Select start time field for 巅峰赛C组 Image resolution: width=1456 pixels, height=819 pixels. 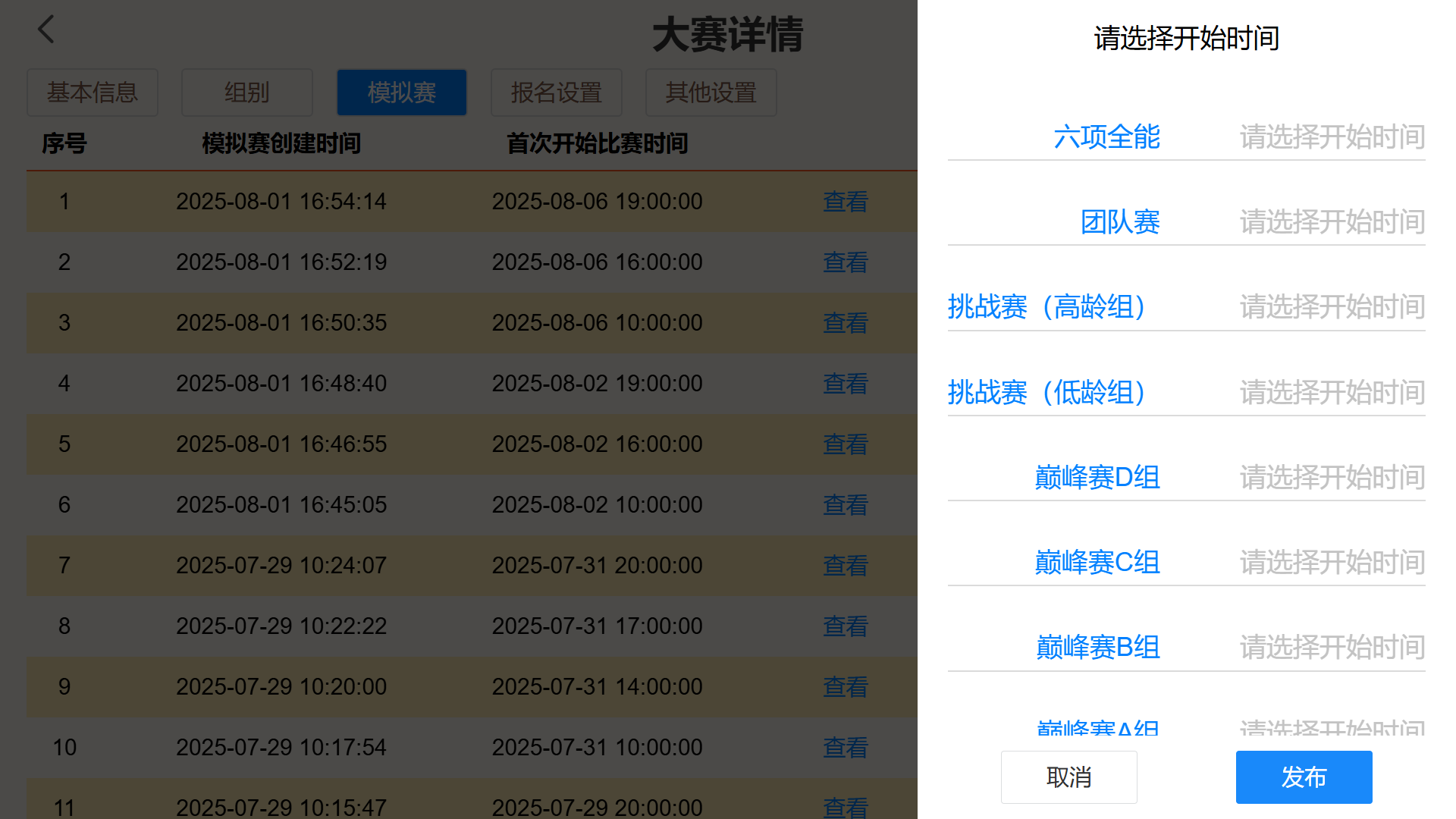[1332, 563]
